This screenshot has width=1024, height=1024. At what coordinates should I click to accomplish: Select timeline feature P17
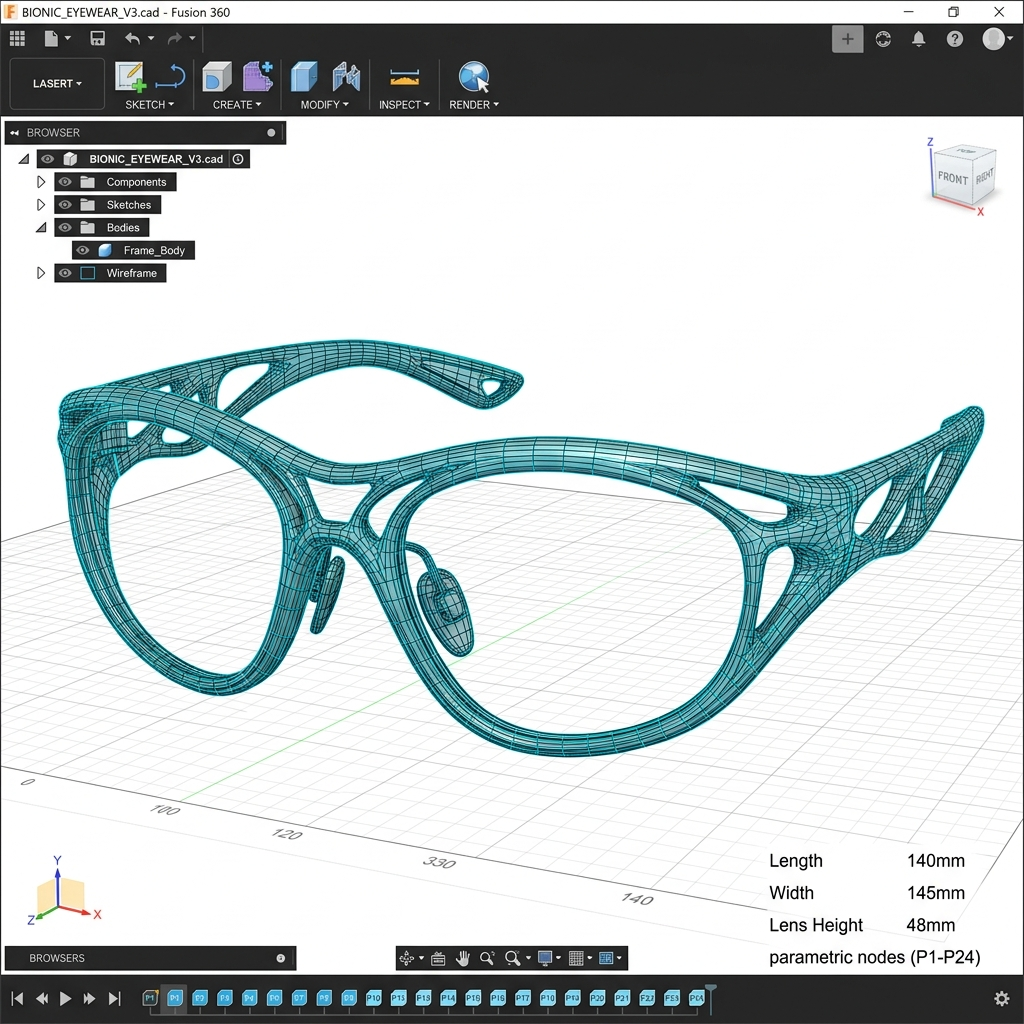(x=522, y=998)
